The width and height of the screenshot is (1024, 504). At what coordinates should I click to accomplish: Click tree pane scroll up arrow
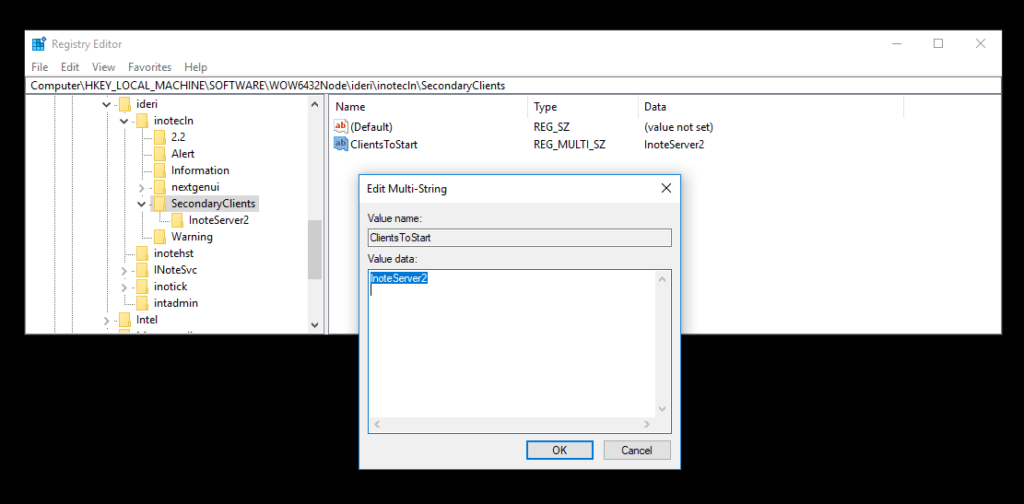[x=315, y=104]
